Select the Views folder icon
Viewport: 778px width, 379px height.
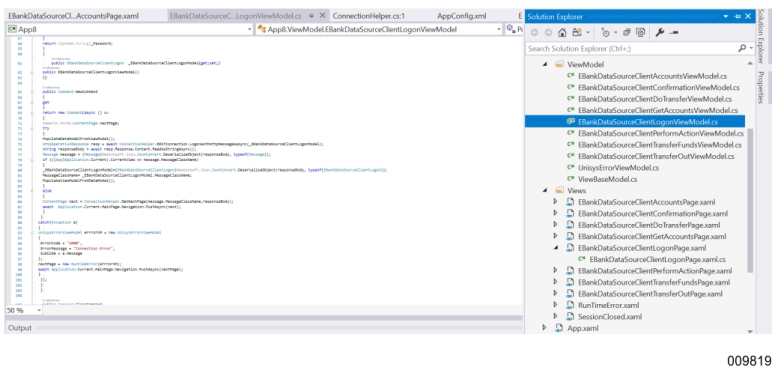(559, 190)
